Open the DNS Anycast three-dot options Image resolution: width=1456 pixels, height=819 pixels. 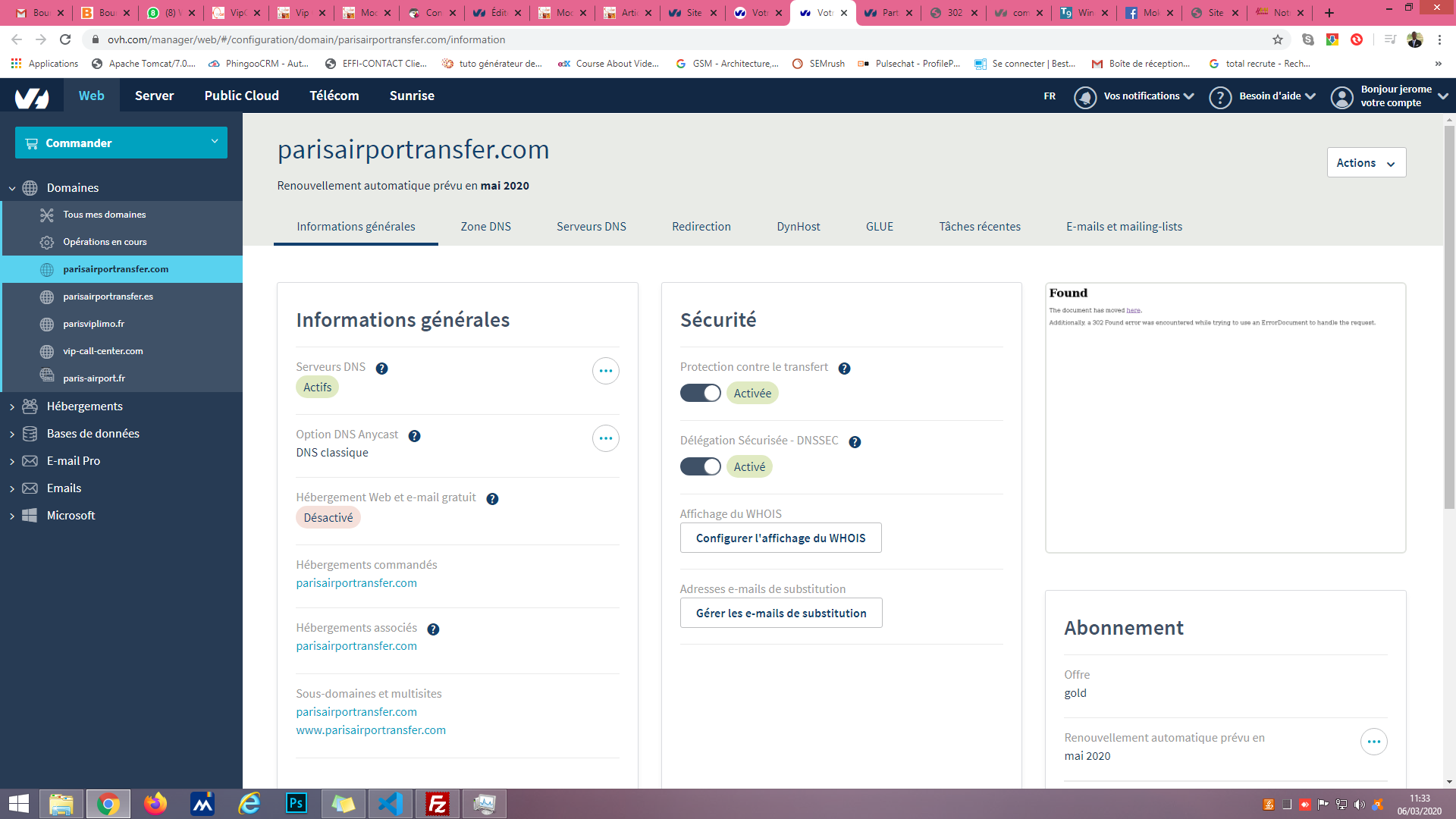coord(605,438)
